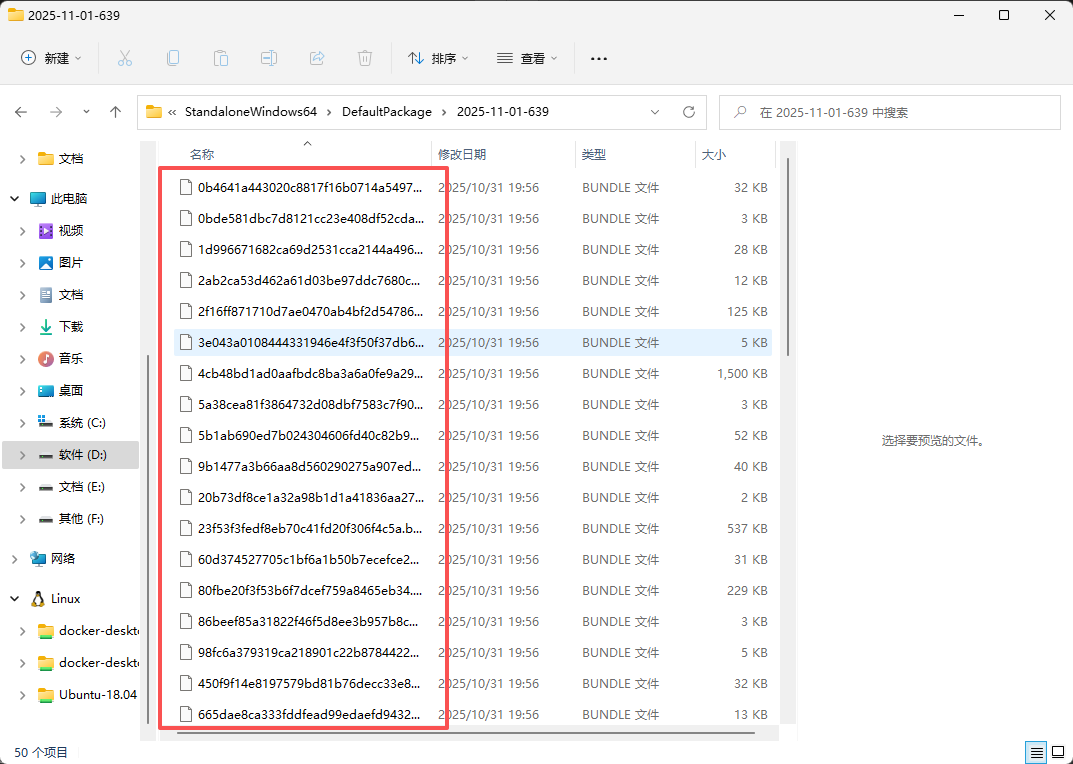1073x764 pixels.
Task: Select file 23f53f3fedf8eb70c41fd20f306f4c5a
Action: [473, 529]
